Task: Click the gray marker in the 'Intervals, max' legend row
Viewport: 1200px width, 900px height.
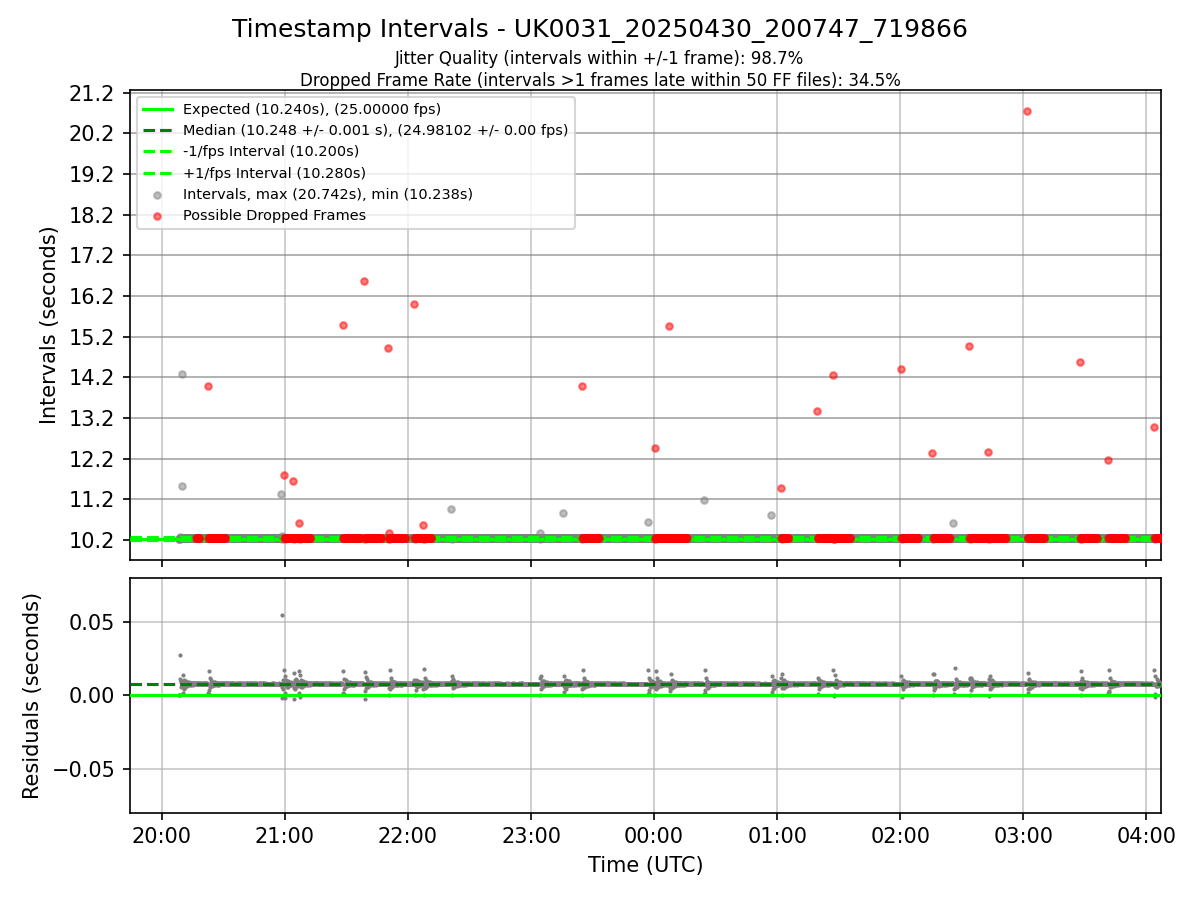Action: 157,195
